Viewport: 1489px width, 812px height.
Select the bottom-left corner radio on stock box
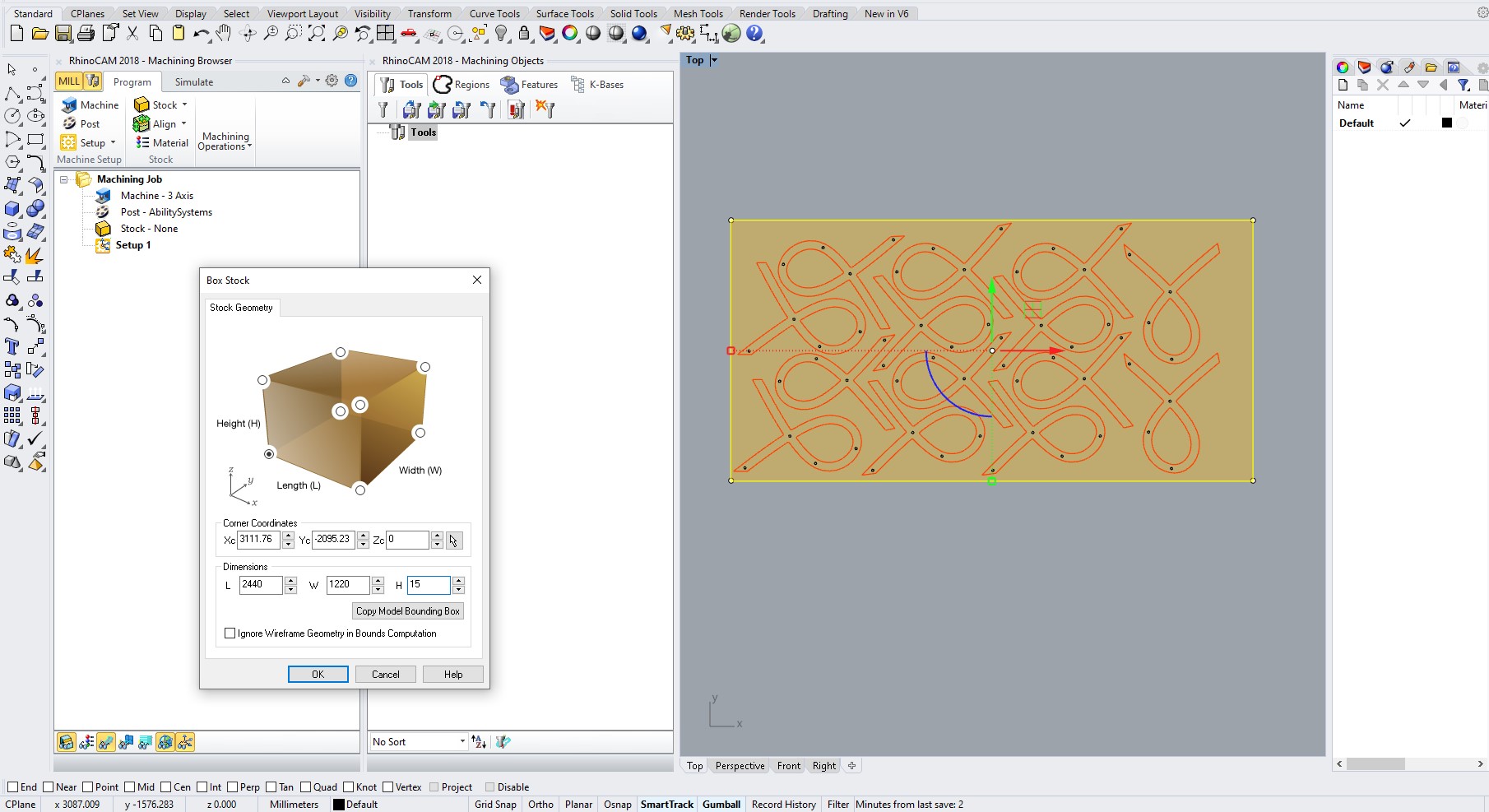(x=269, y=454)
